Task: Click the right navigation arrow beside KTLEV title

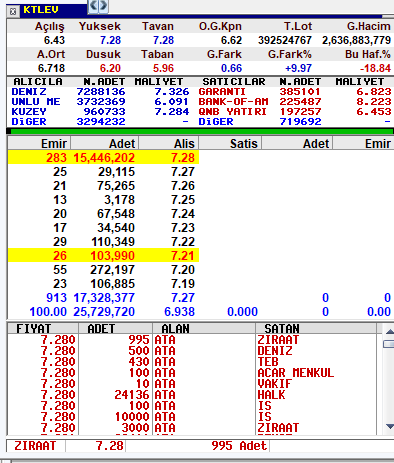Action: (103, 6)
